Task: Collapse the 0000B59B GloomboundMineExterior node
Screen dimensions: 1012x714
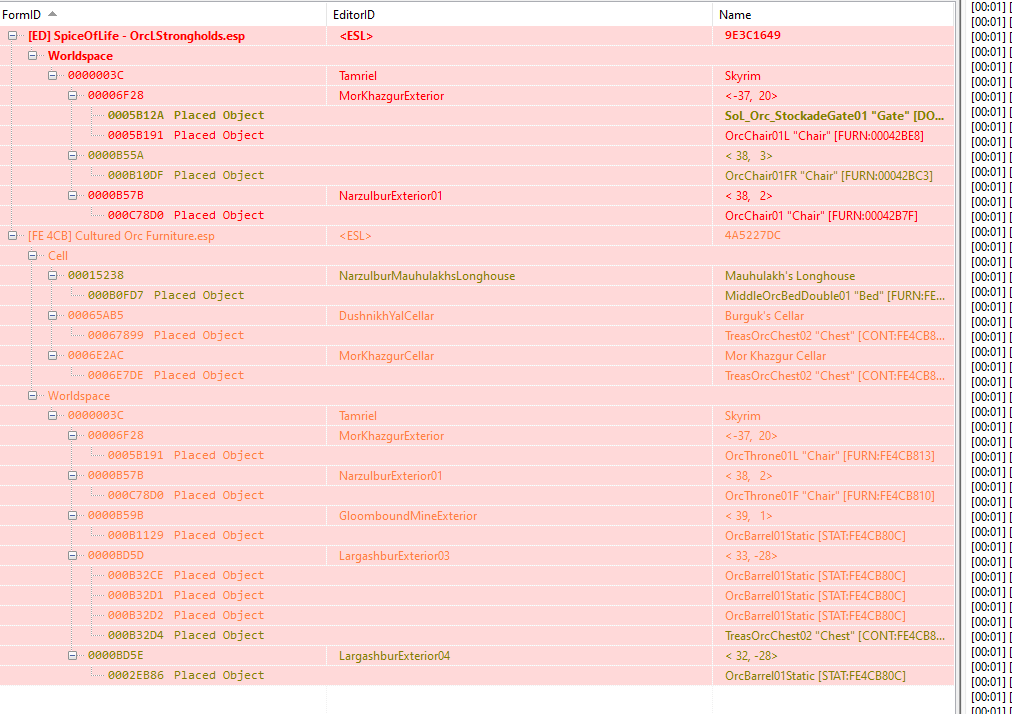Action: point(72,515)
